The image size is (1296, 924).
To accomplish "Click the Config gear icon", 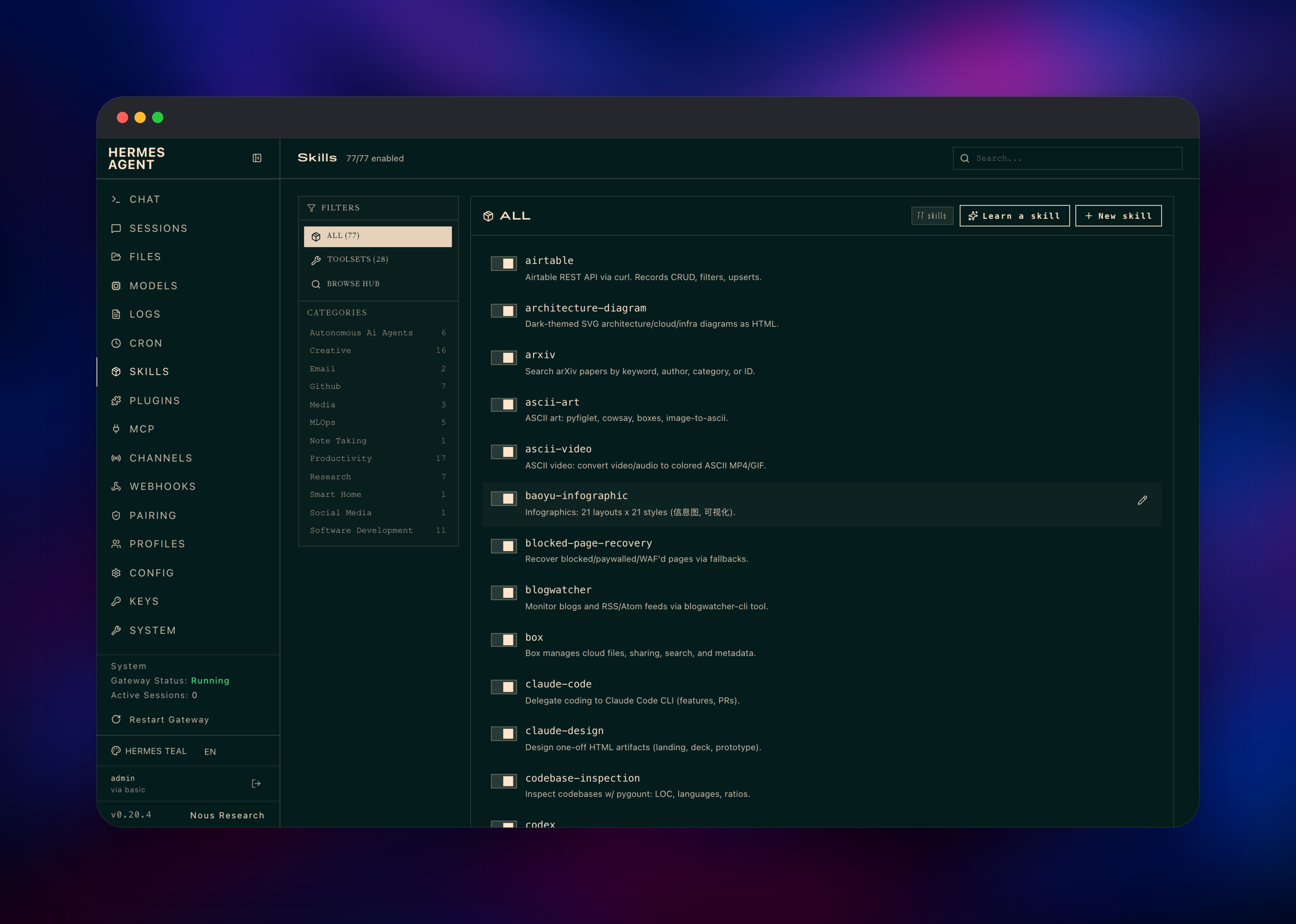I will [116, 573].
